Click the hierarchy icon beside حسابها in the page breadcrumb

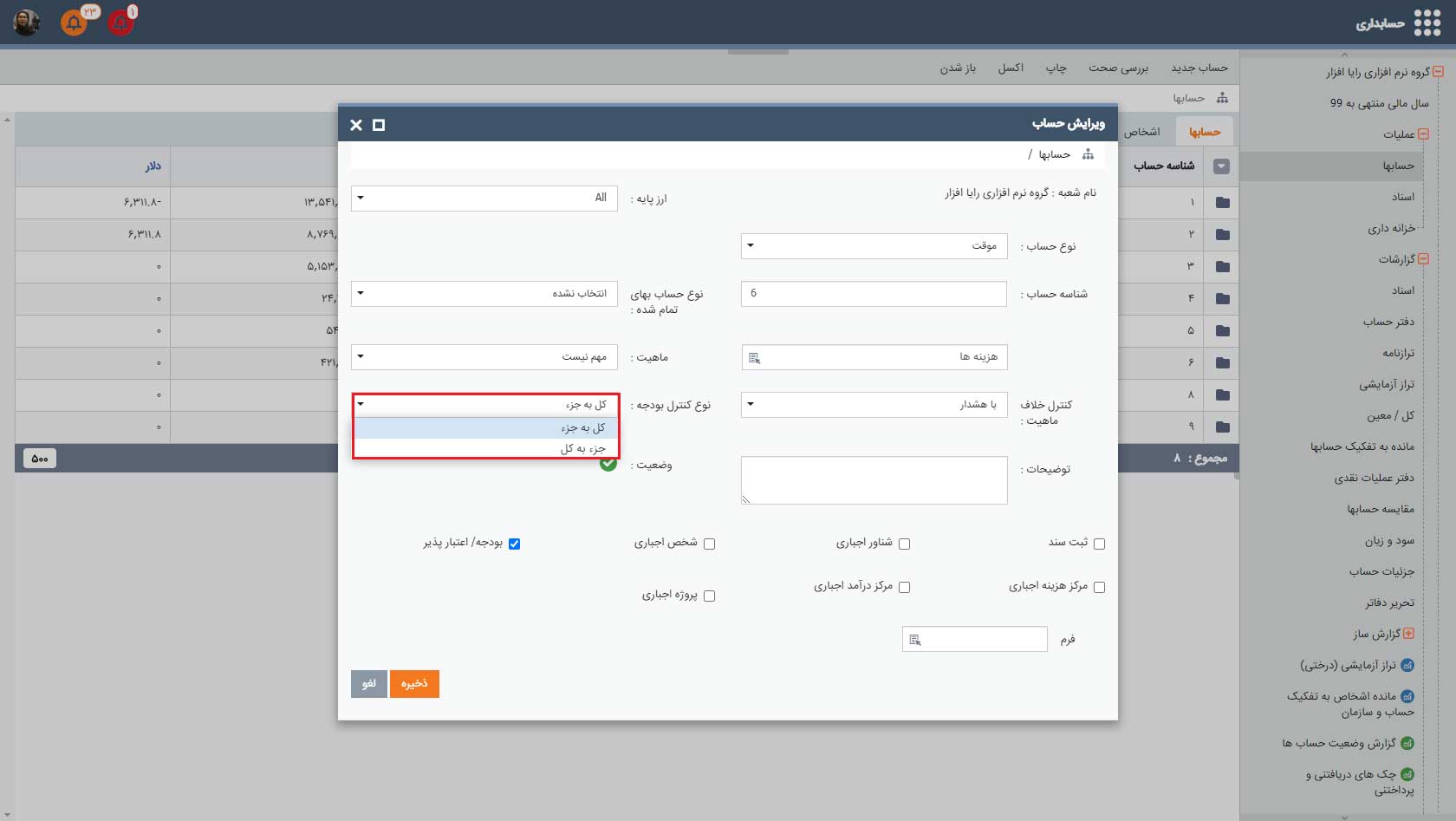pyautogui.click(x=1222, y=98)
